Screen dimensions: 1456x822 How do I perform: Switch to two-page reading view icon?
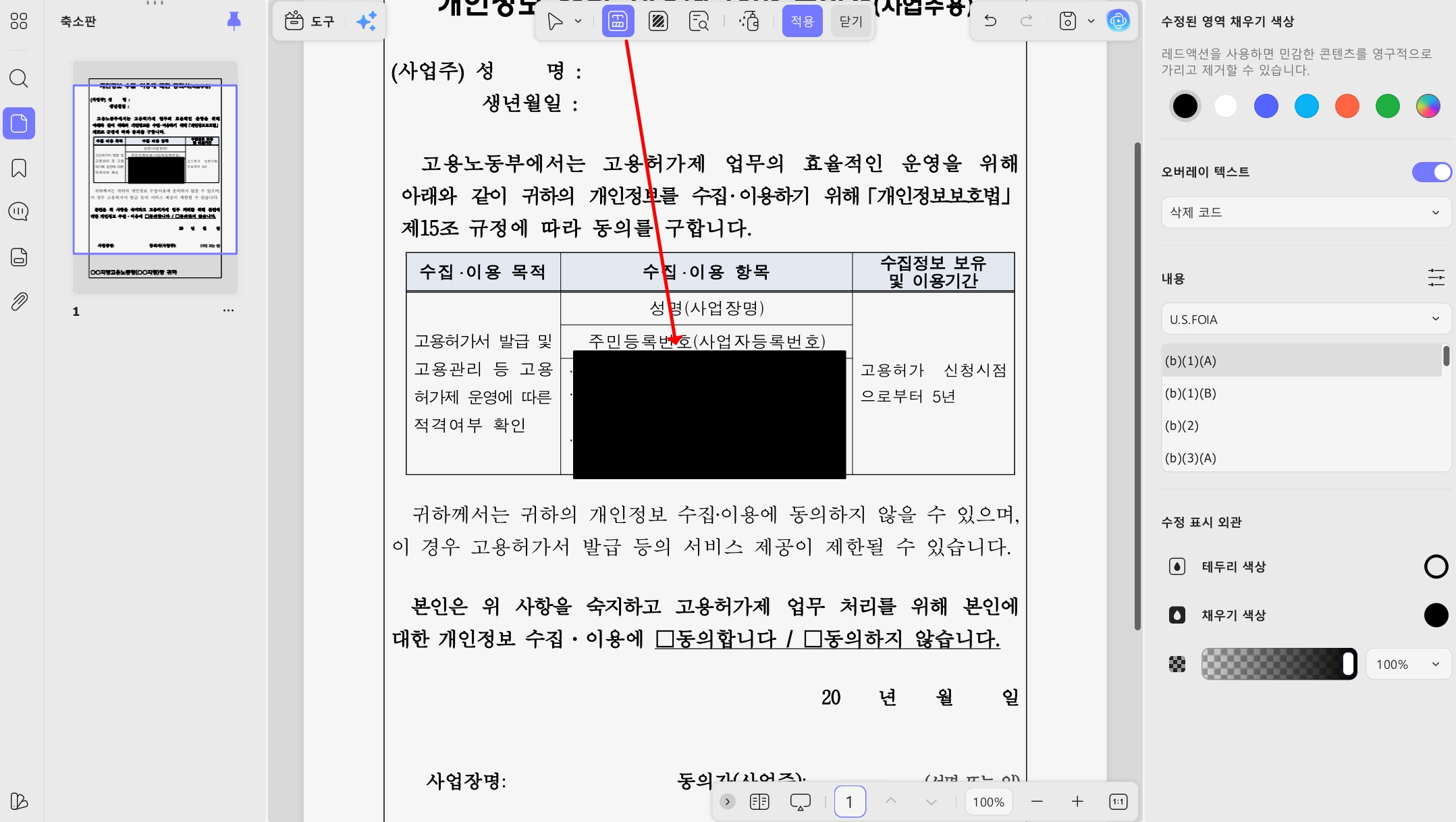[x=759, y=802]
